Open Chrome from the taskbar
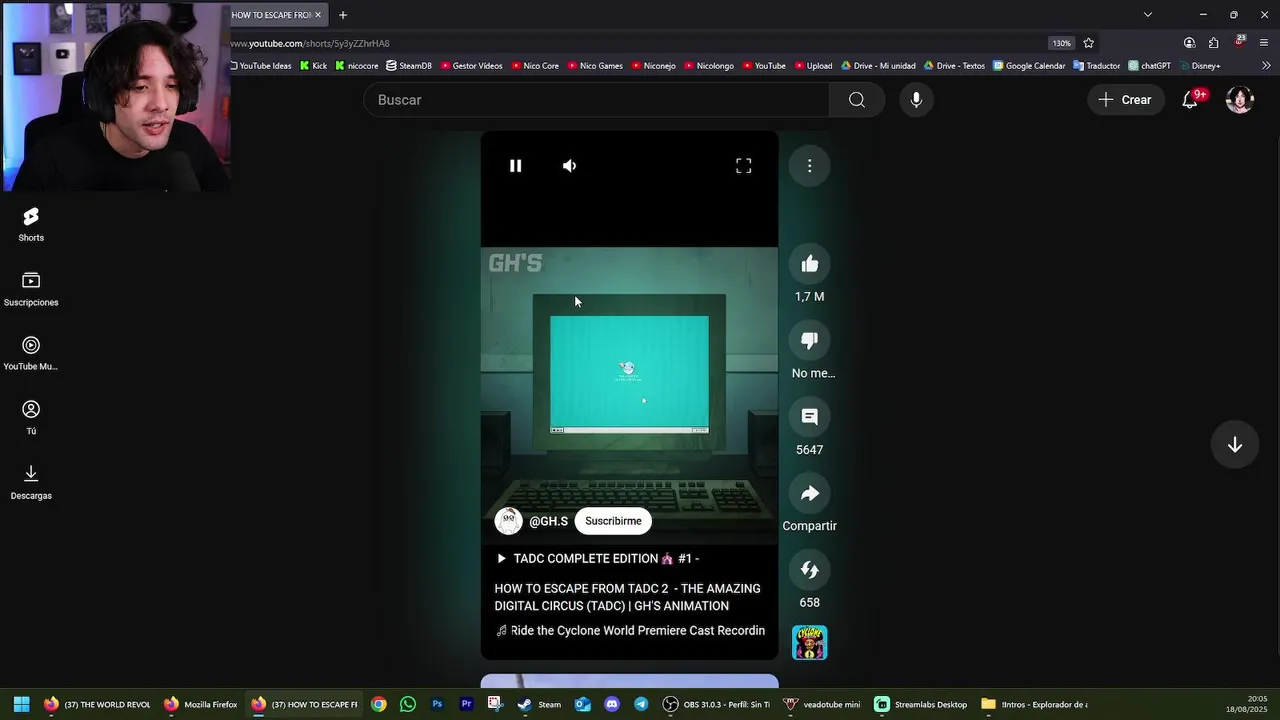The height and width of the screenshot is (720, 1280). click(x=379, y=704)
